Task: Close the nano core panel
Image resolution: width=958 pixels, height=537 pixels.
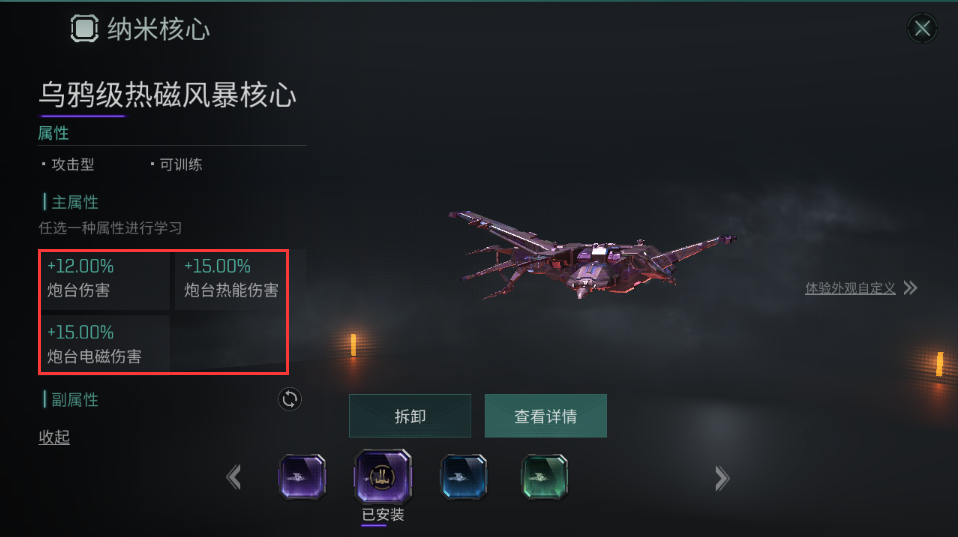Action: tap(922, 28)
